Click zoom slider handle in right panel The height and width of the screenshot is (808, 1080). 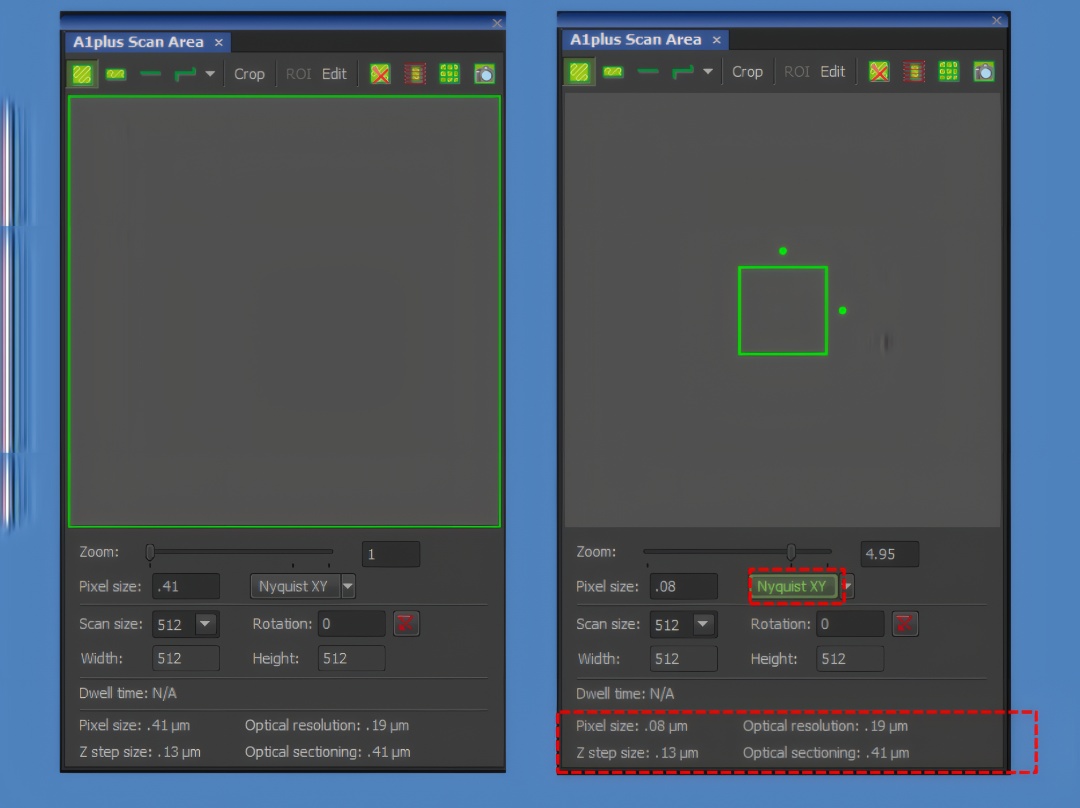click(x=791, y=552)
